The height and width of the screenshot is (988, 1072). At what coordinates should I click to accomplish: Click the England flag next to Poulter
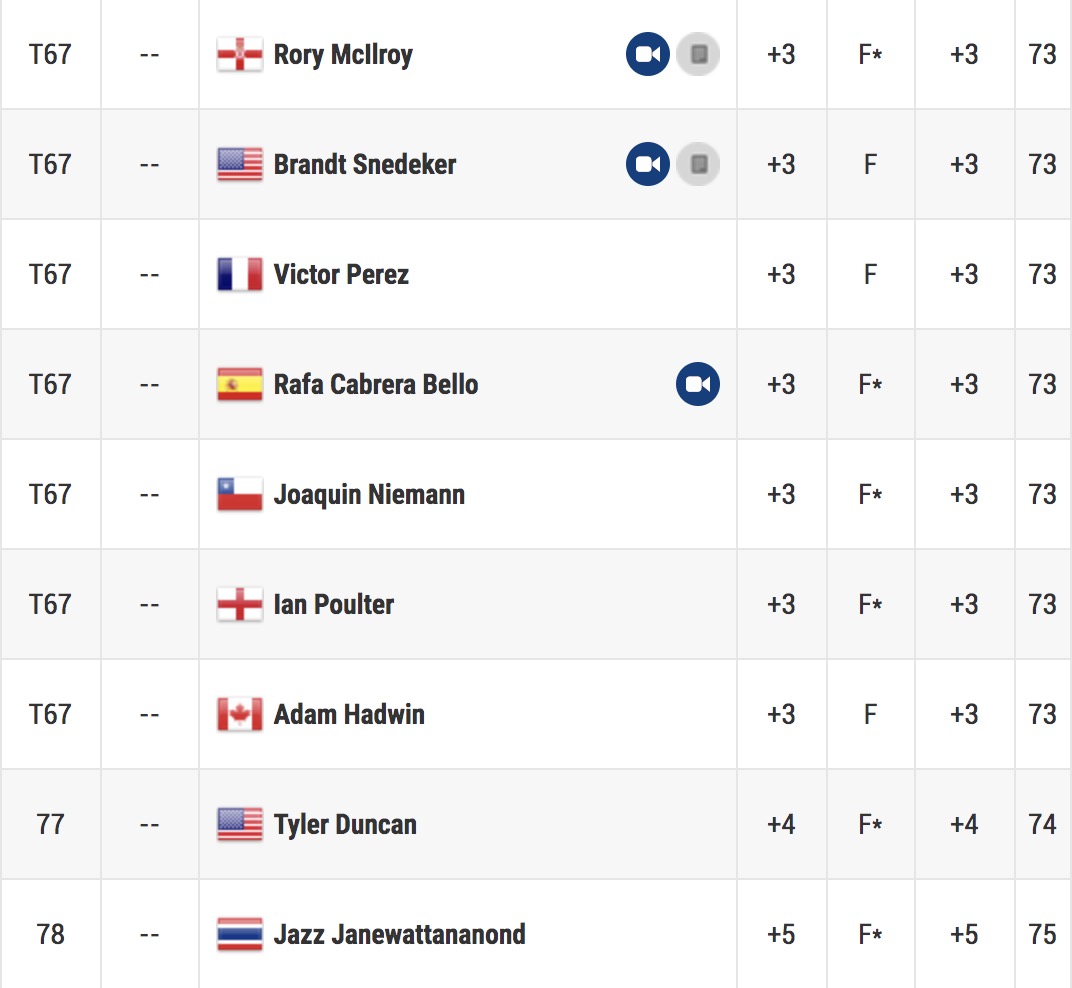click(239, 604)
